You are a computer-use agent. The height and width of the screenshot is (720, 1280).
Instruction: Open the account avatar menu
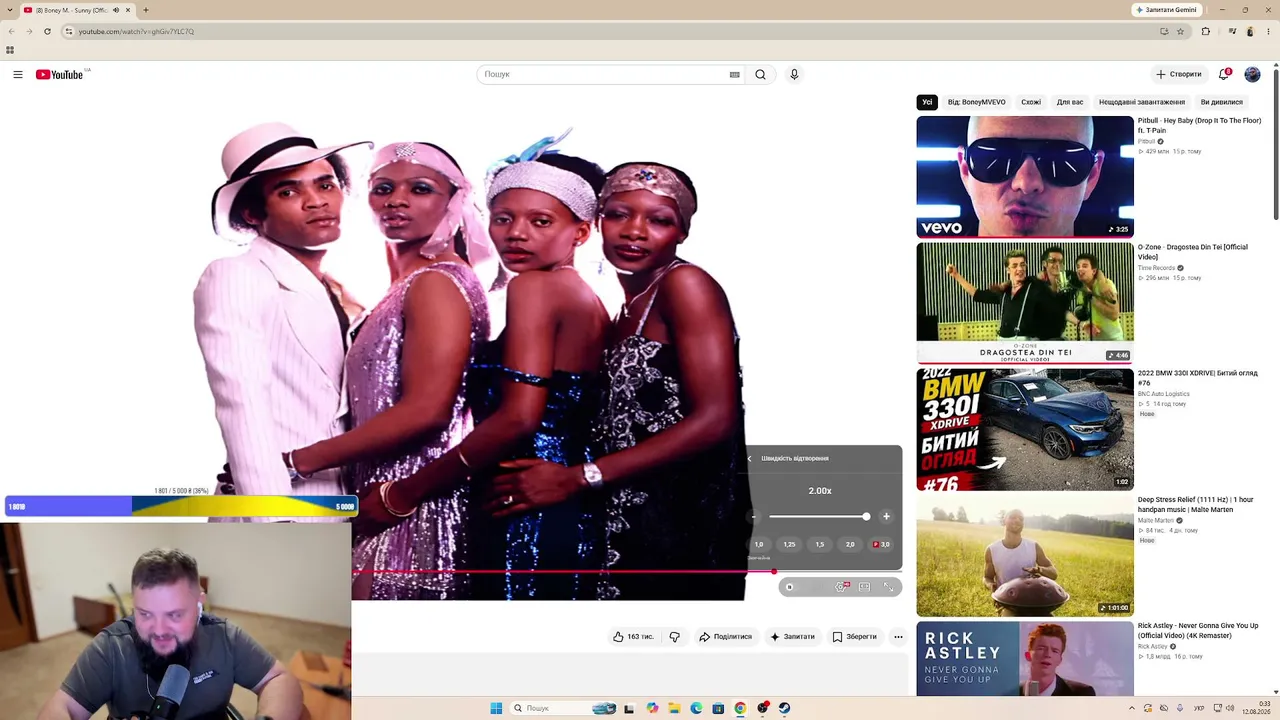(1252, 74)
